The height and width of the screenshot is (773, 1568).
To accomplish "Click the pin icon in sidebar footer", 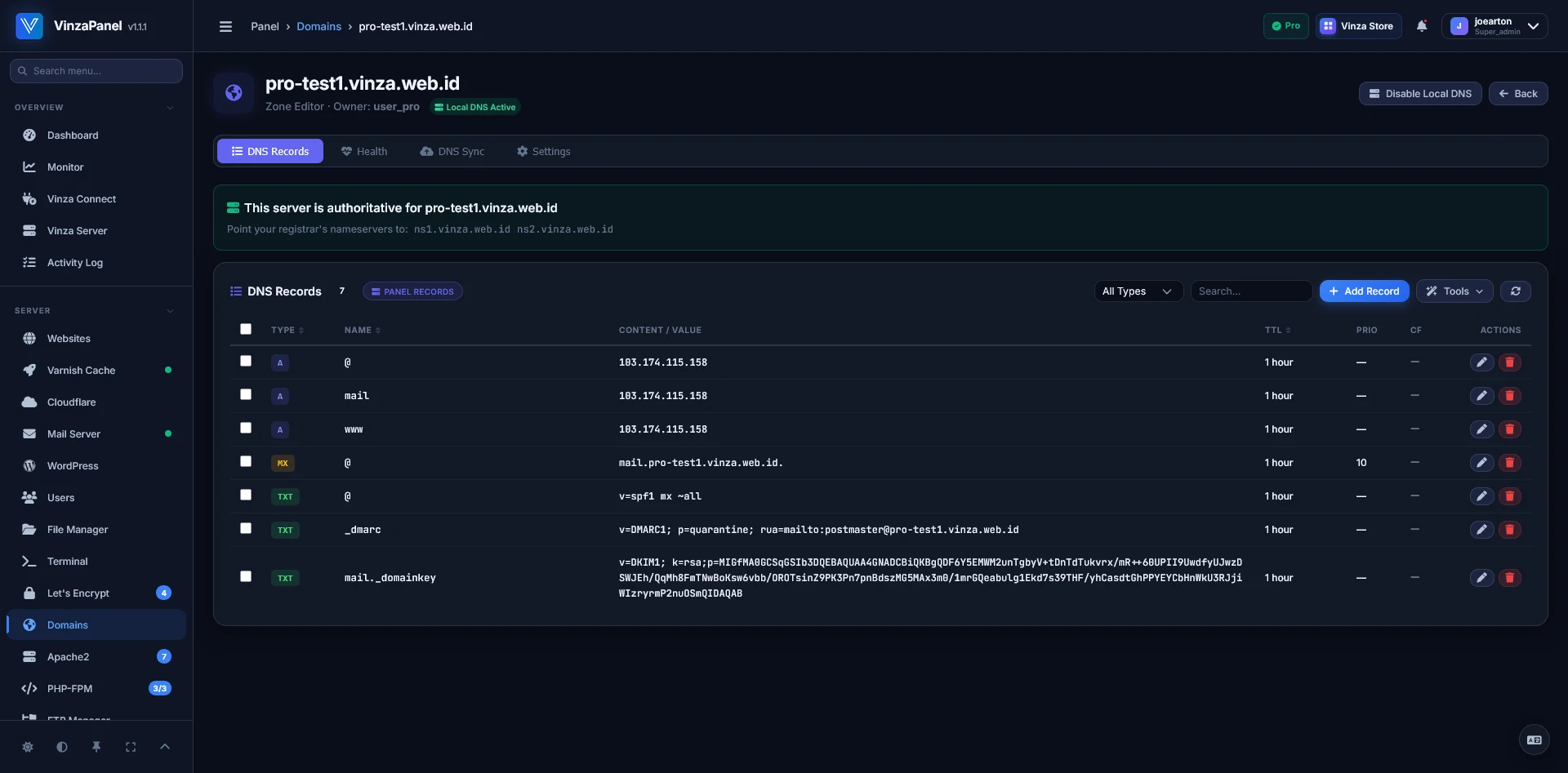I will (96, 747).
